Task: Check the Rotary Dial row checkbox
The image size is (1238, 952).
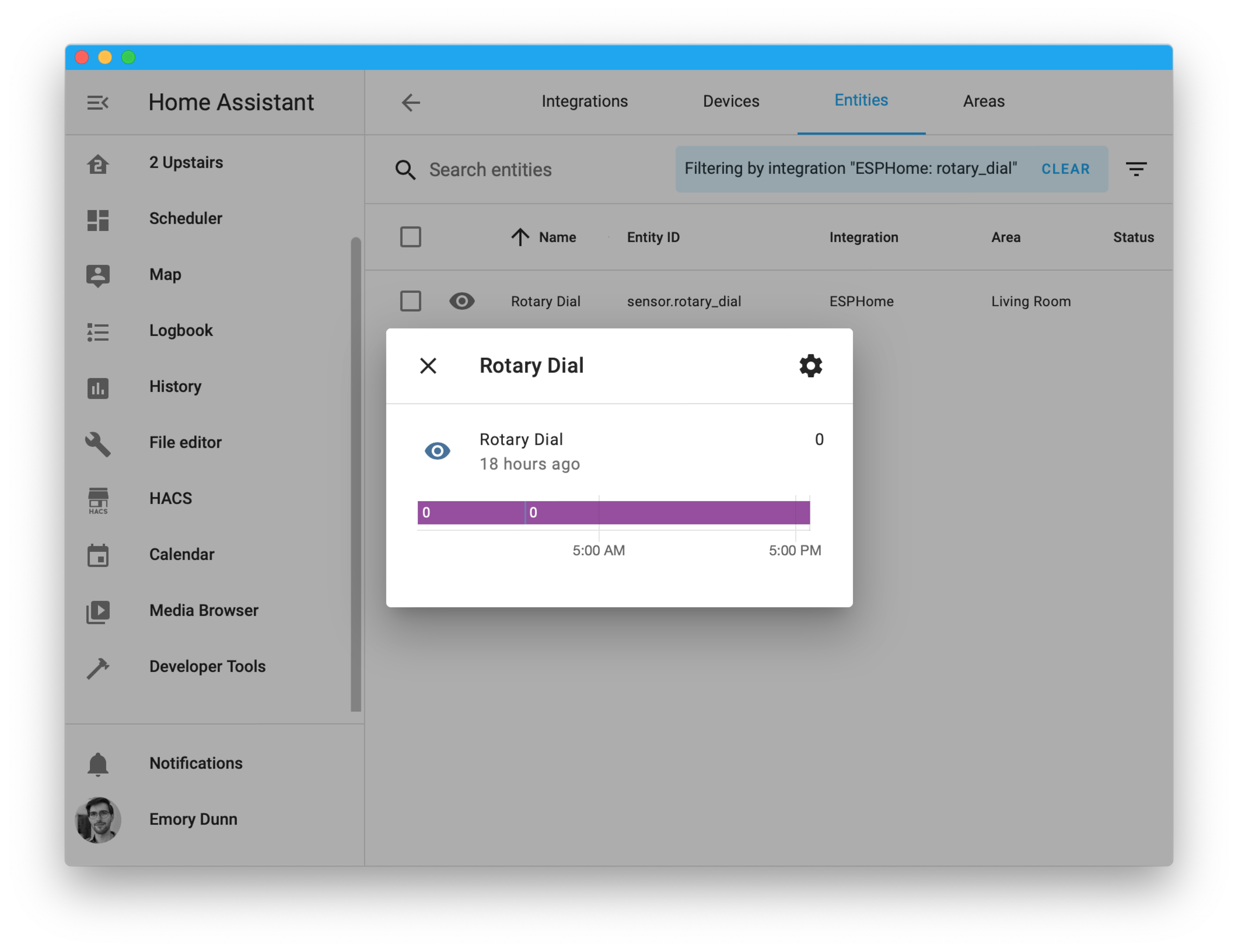Action: [410, 301]
